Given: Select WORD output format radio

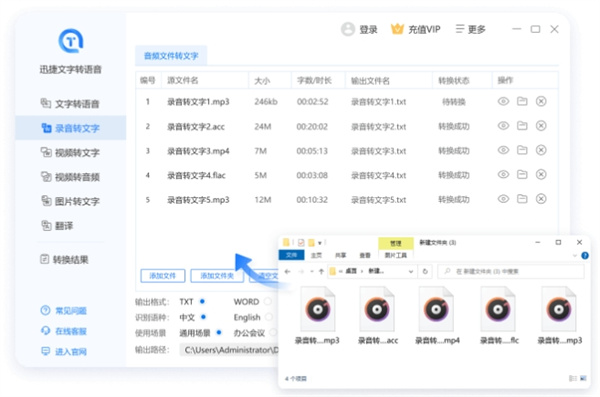Looking at the screenshot, I should point(268,302).
